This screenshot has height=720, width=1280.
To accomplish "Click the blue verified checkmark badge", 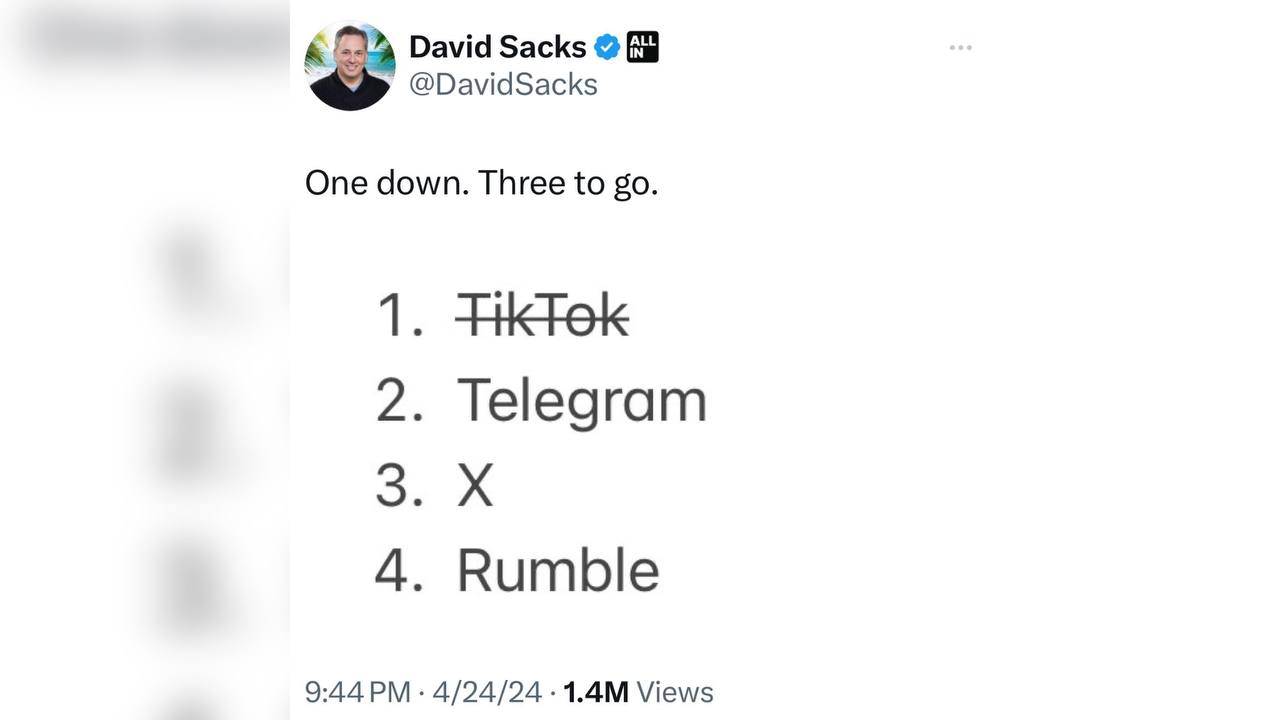I will (x=607, y=47).
